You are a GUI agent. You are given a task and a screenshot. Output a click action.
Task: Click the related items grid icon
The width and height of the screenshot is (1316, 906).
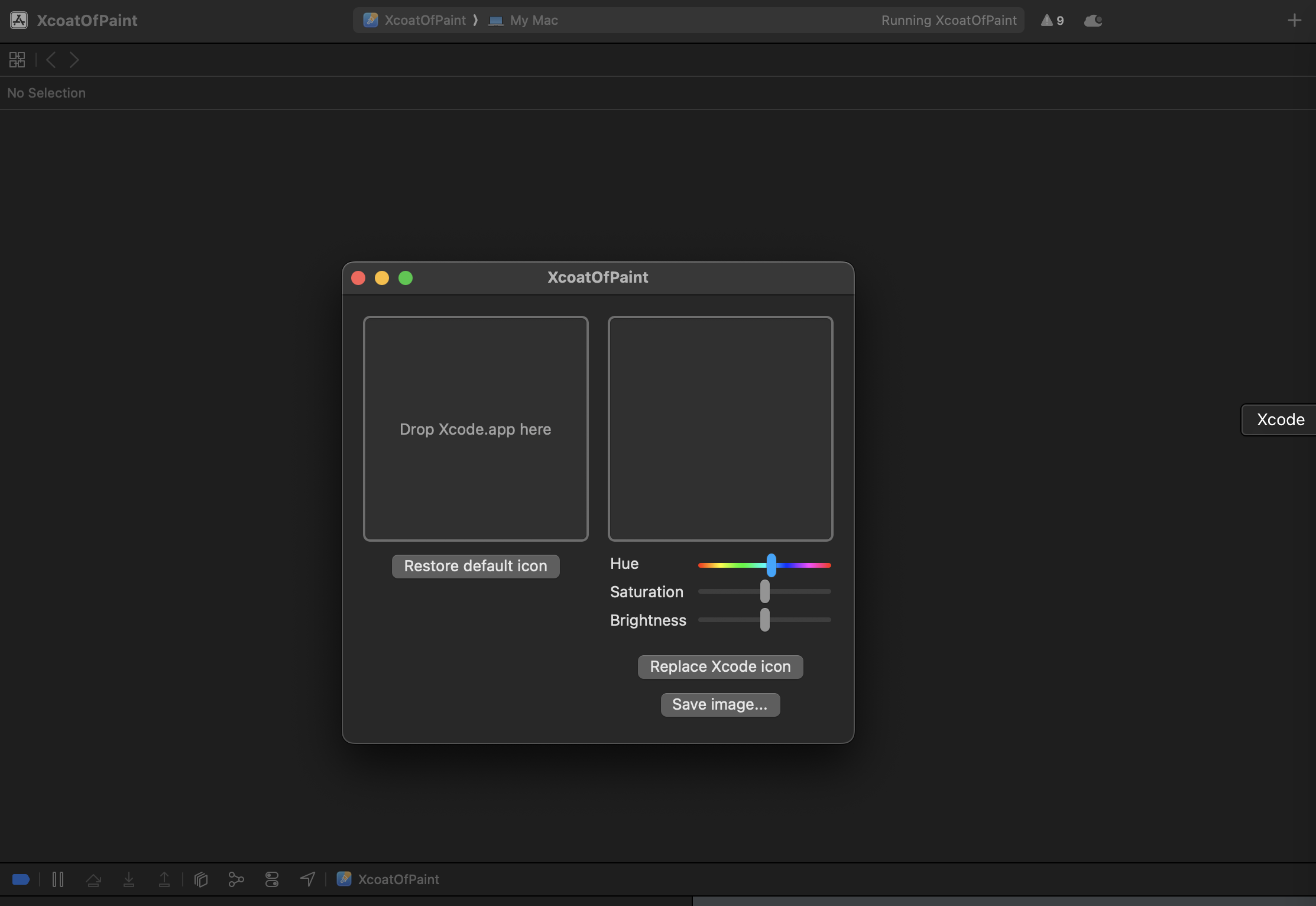[17, 60]
